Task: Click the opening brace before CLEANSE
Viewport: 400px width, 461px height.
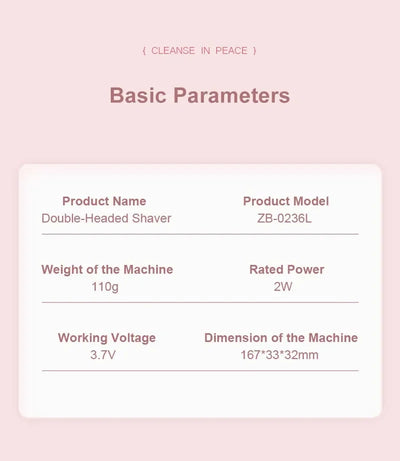Action: click(144, 51)
